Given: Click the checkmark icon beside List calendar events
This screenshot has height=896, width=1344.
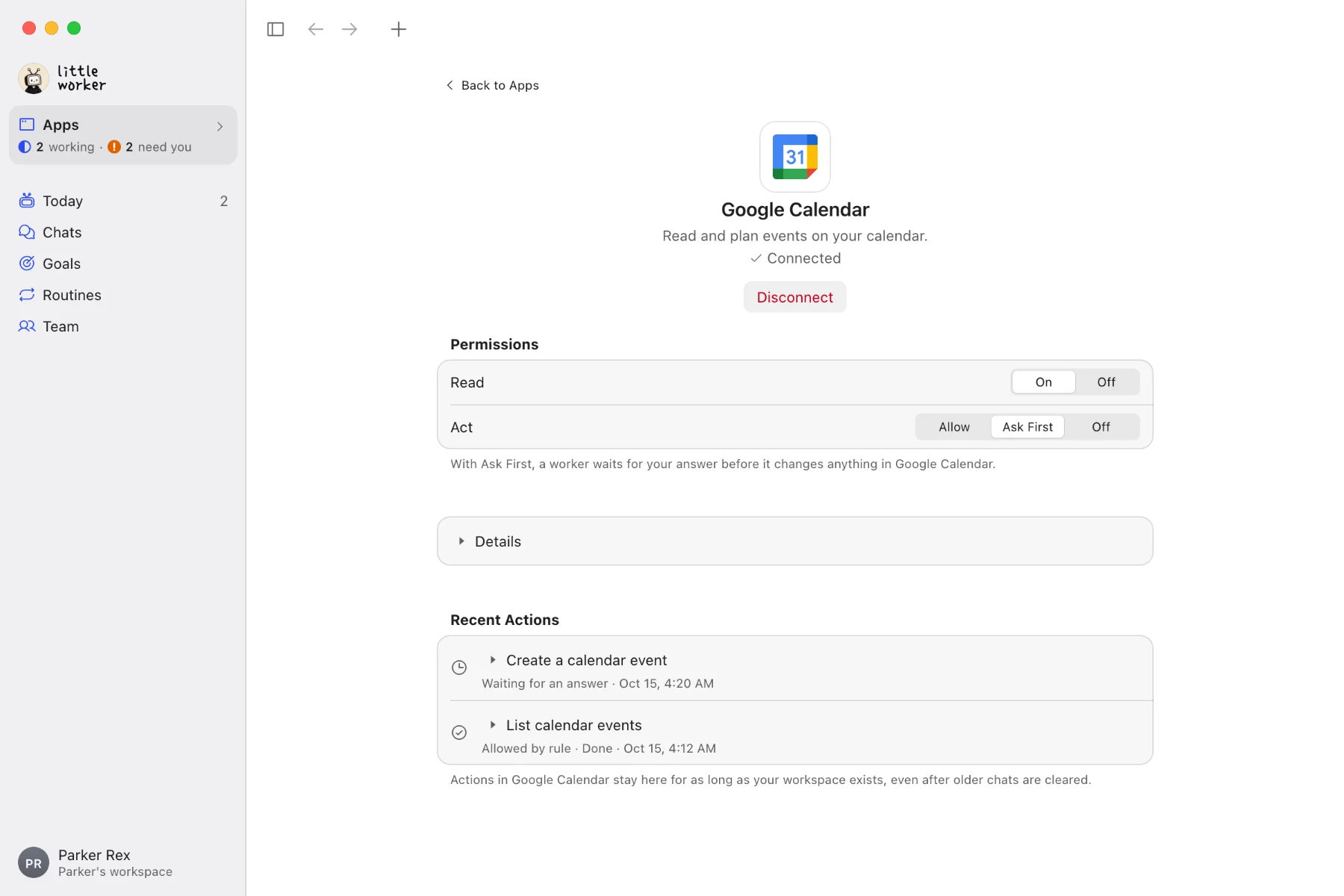Looking at the screenshot, I should tap(459, 732).
